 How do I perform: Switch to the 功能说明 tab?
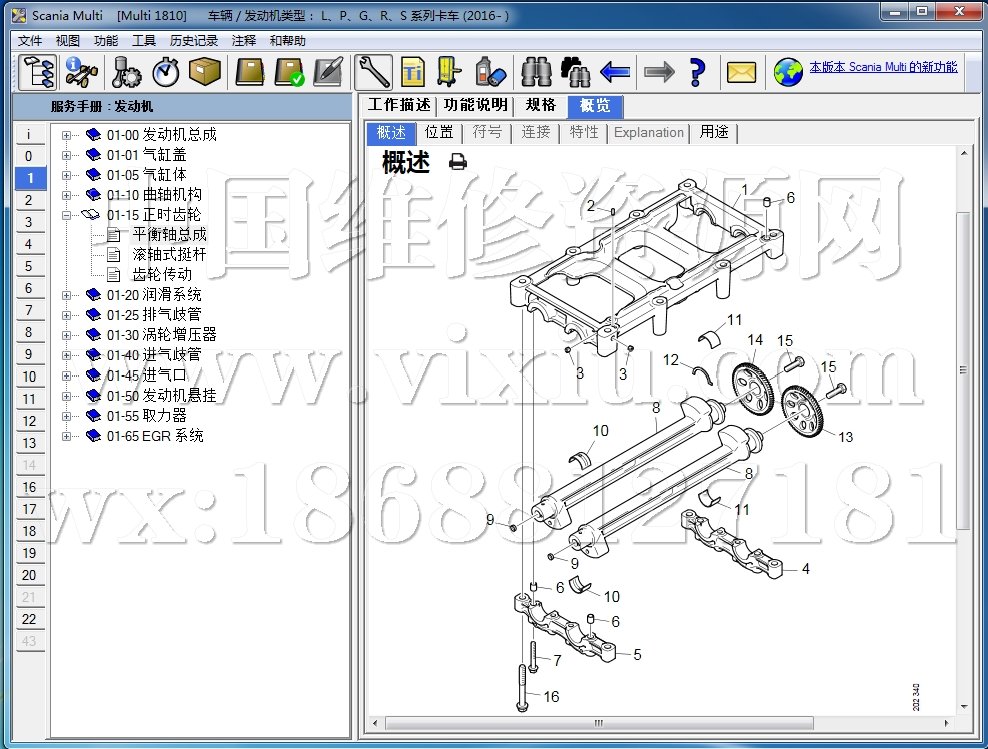pos(476,105)
